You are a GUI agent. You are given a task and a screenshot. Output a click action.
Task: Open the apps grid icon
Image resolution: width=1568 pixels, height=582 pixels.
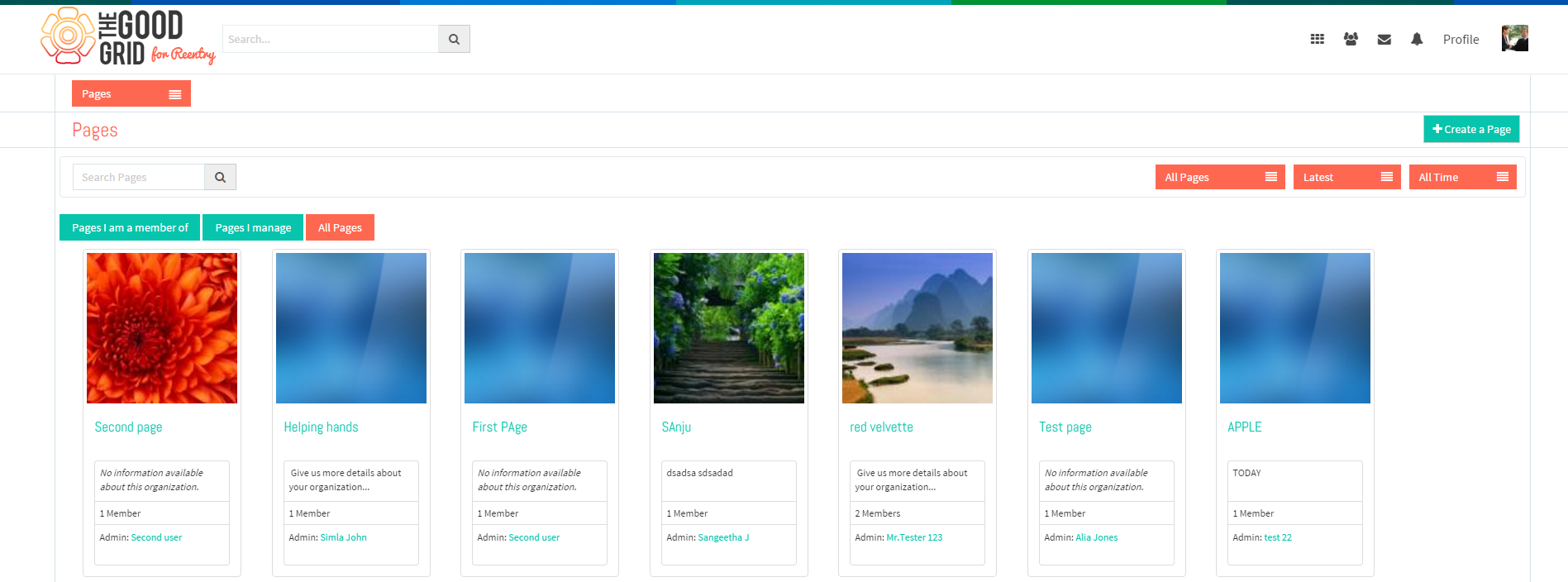1318,39
